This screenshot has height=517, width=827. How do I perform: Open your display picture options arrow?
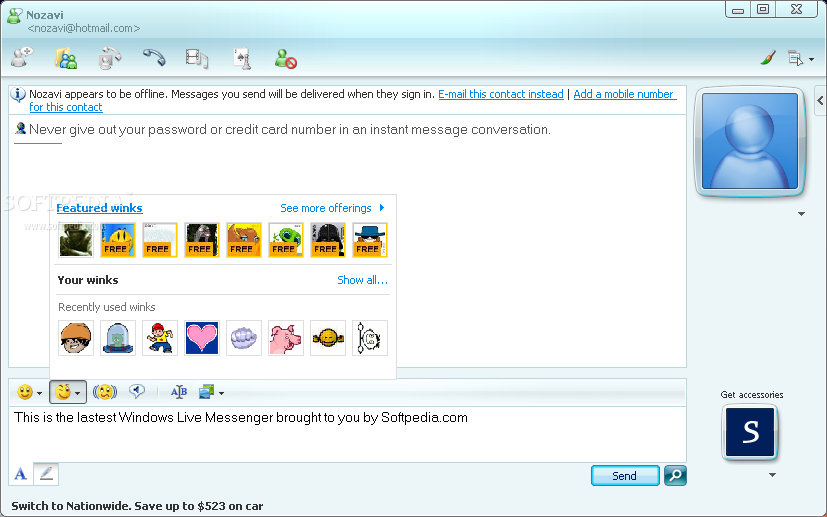click(x=772, y=475)
